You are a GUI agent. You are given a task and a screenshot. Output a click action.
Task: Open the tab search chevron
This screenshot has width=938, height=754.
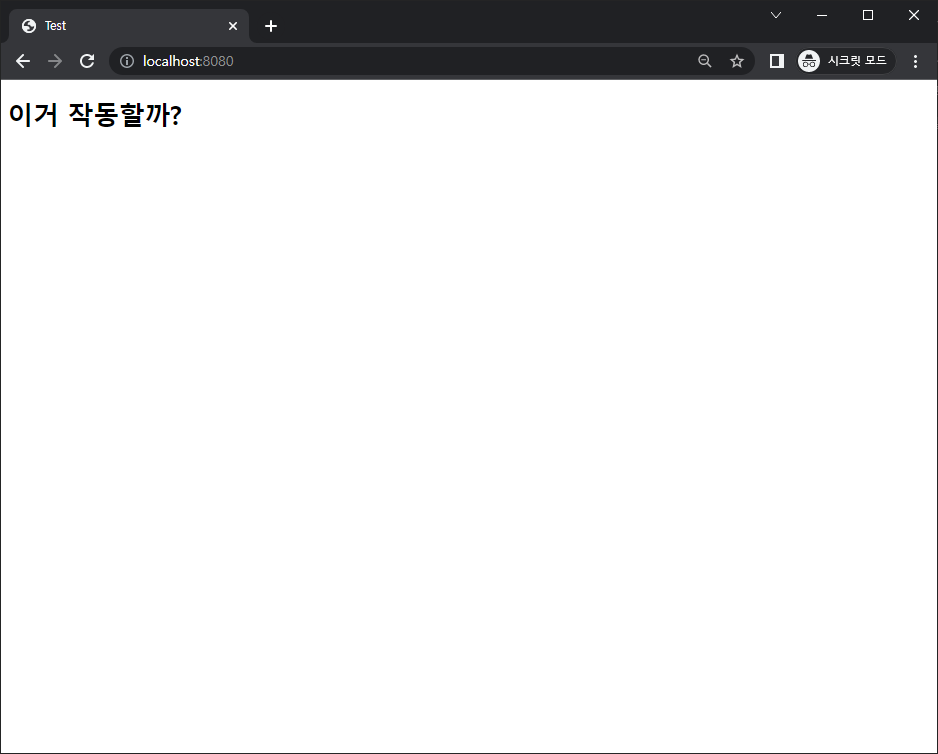coord(776,15)
